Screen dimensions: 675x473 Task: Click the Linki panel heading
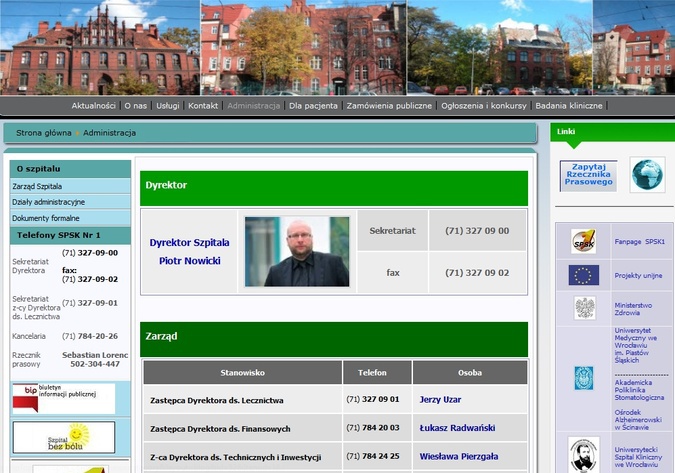566,131
